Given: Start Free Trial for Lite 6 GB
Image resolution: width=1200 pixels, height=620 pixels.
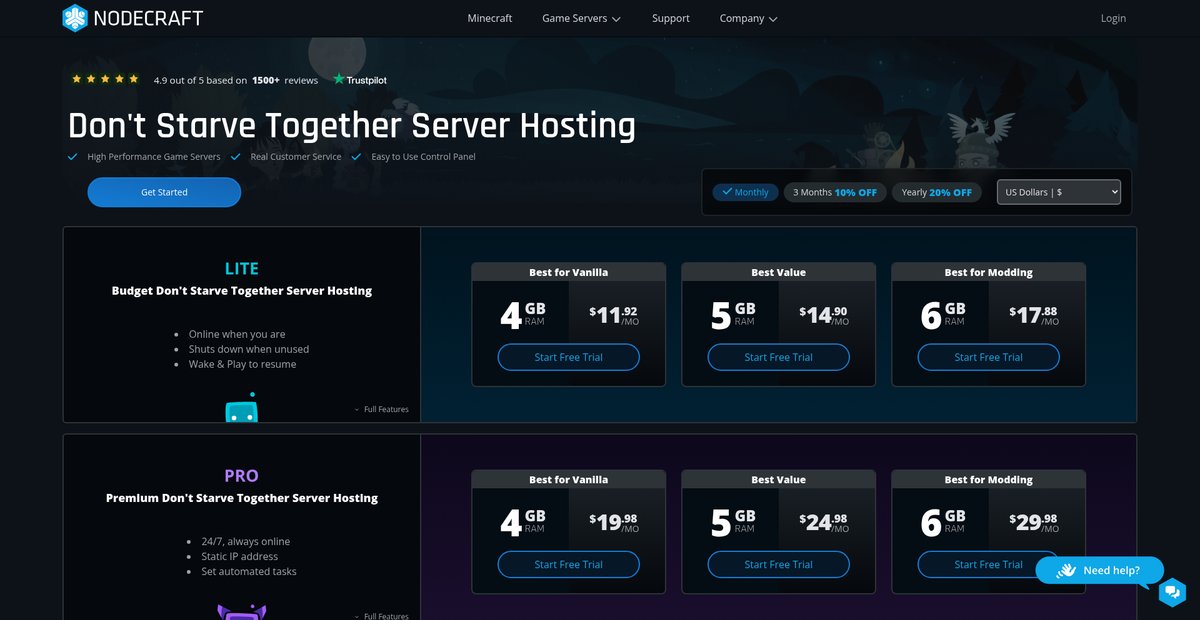Looking at the screenshot, I should [x=989, y=357].
